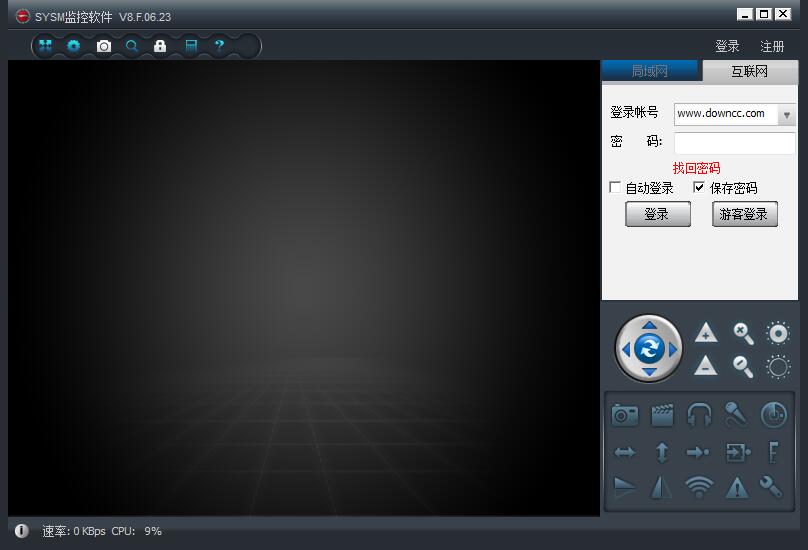Pan camera left with PTZ arrow

(x=626, y=349)
